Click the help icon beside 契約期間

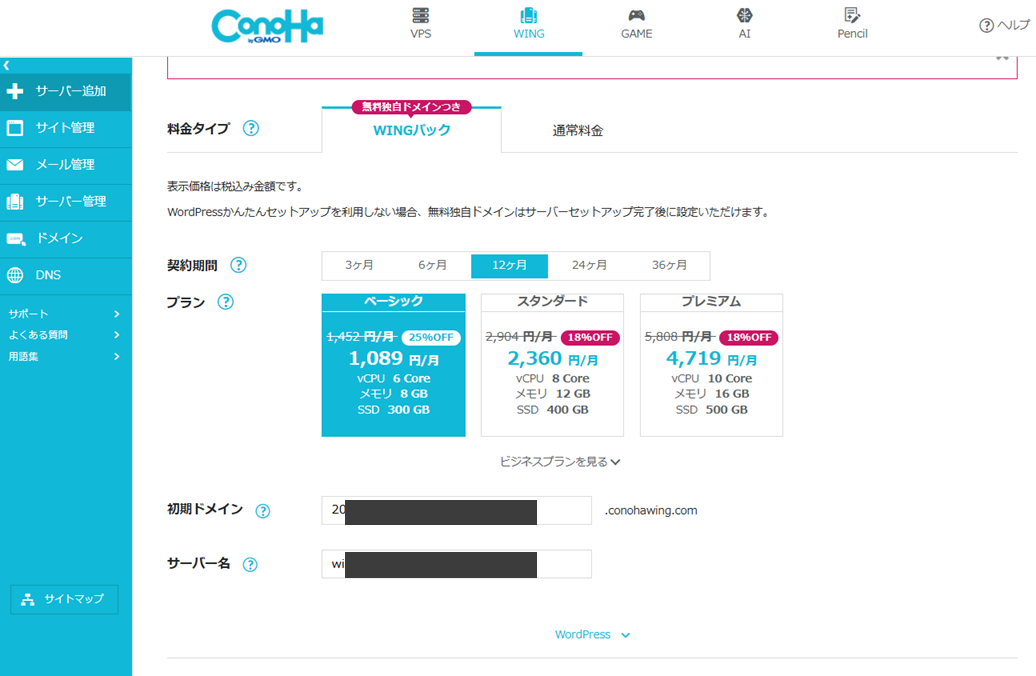pos(239,265)
